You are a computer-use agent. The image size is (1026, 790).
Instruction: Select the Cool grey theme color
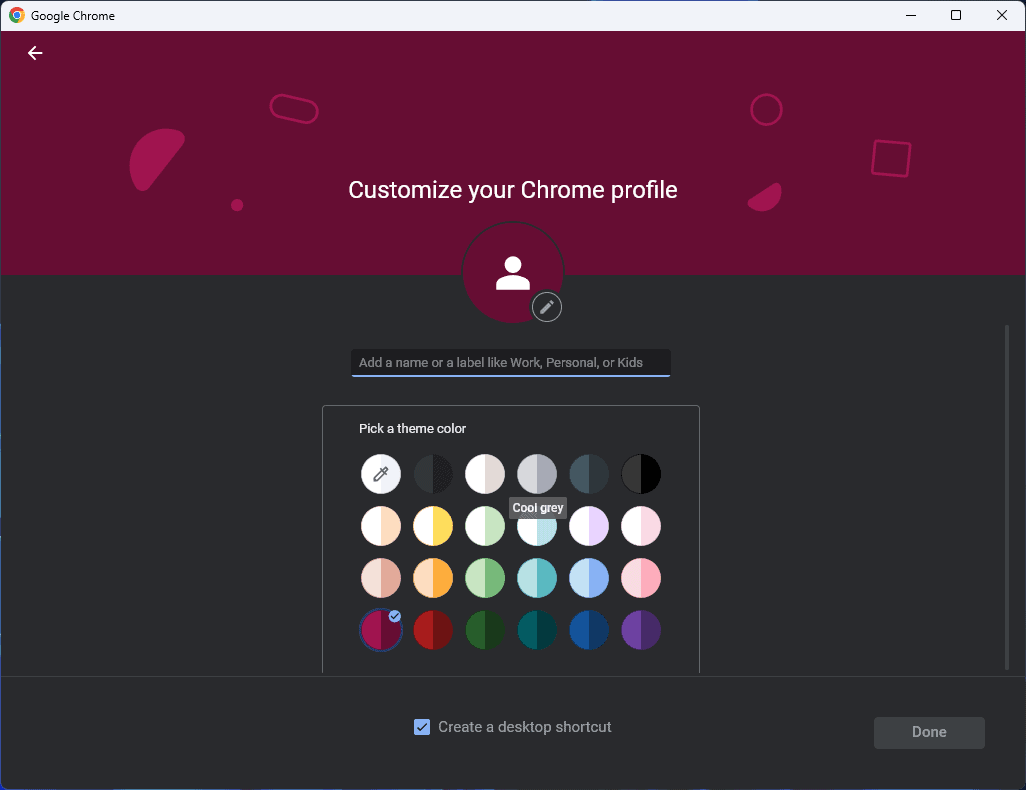[537, 474]
